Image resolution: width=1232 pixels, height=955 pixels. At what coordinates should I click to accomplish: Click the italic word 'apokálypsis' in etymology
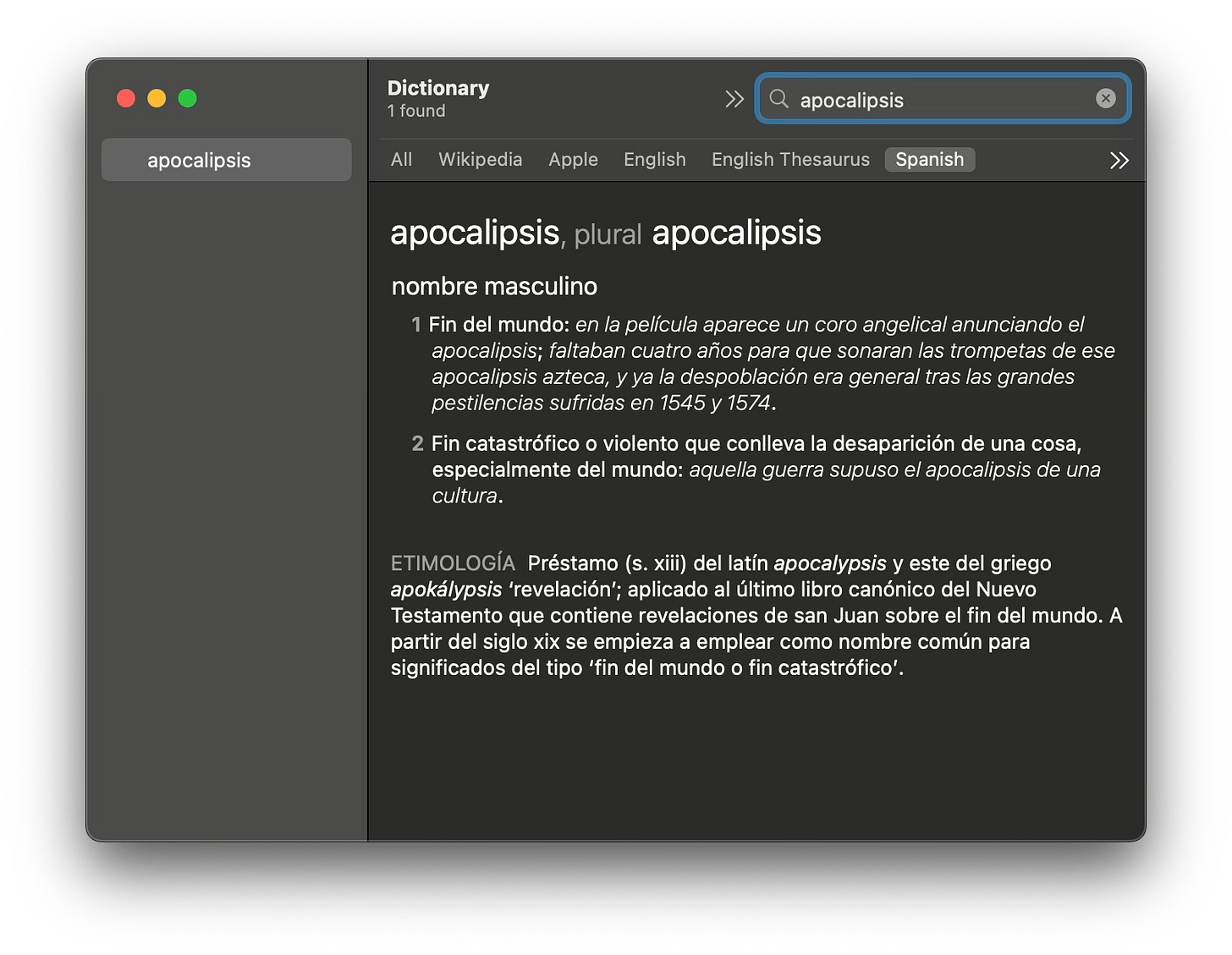tap(446, 590)
